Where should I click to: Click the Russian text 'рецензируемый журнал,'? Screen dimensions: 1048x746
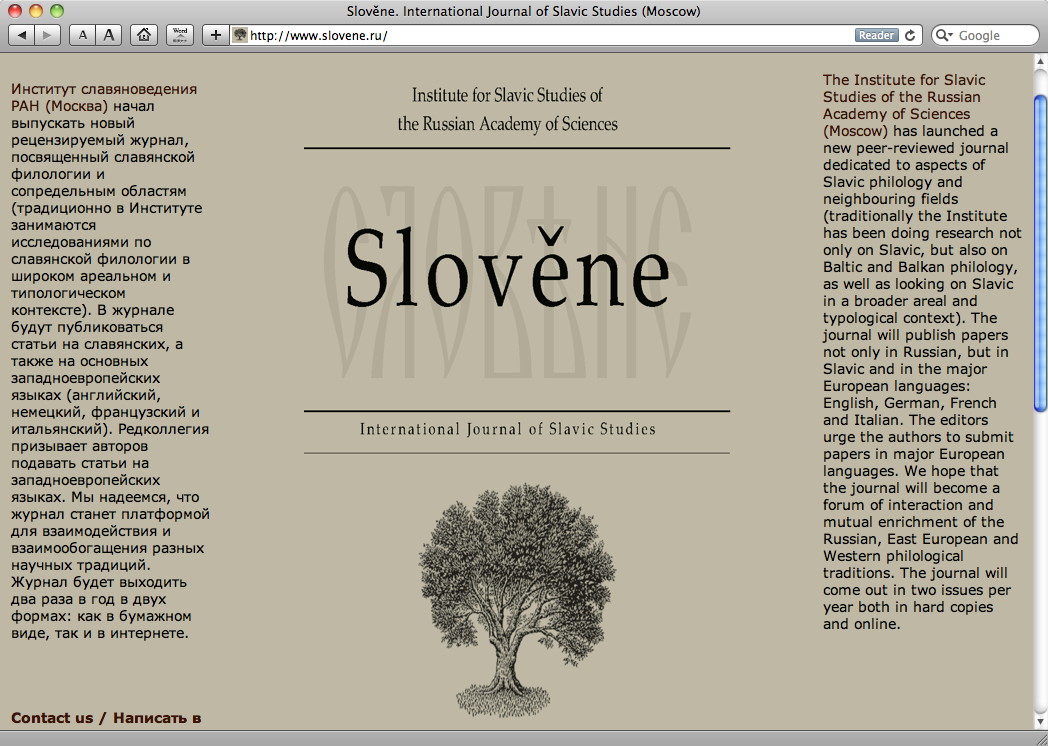coord(100,140)
